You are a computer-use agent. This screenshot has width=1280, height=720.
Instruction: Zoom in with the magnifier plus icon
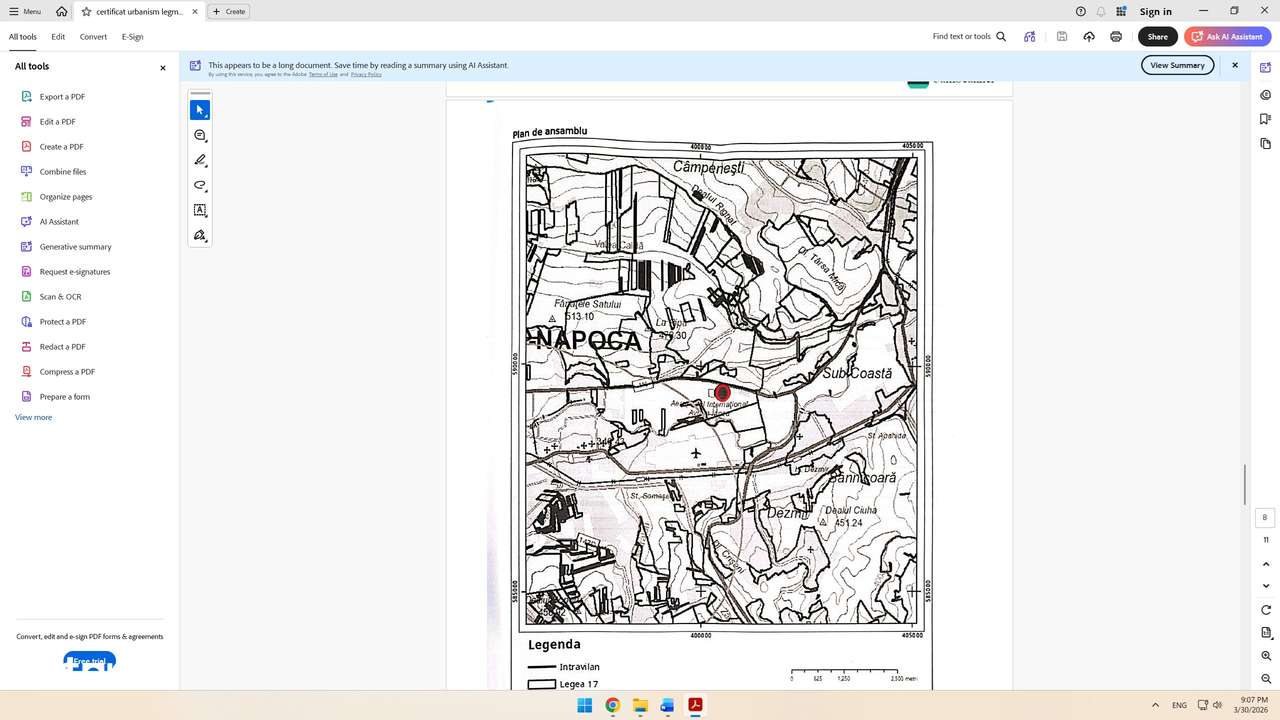click(1266, 656)
